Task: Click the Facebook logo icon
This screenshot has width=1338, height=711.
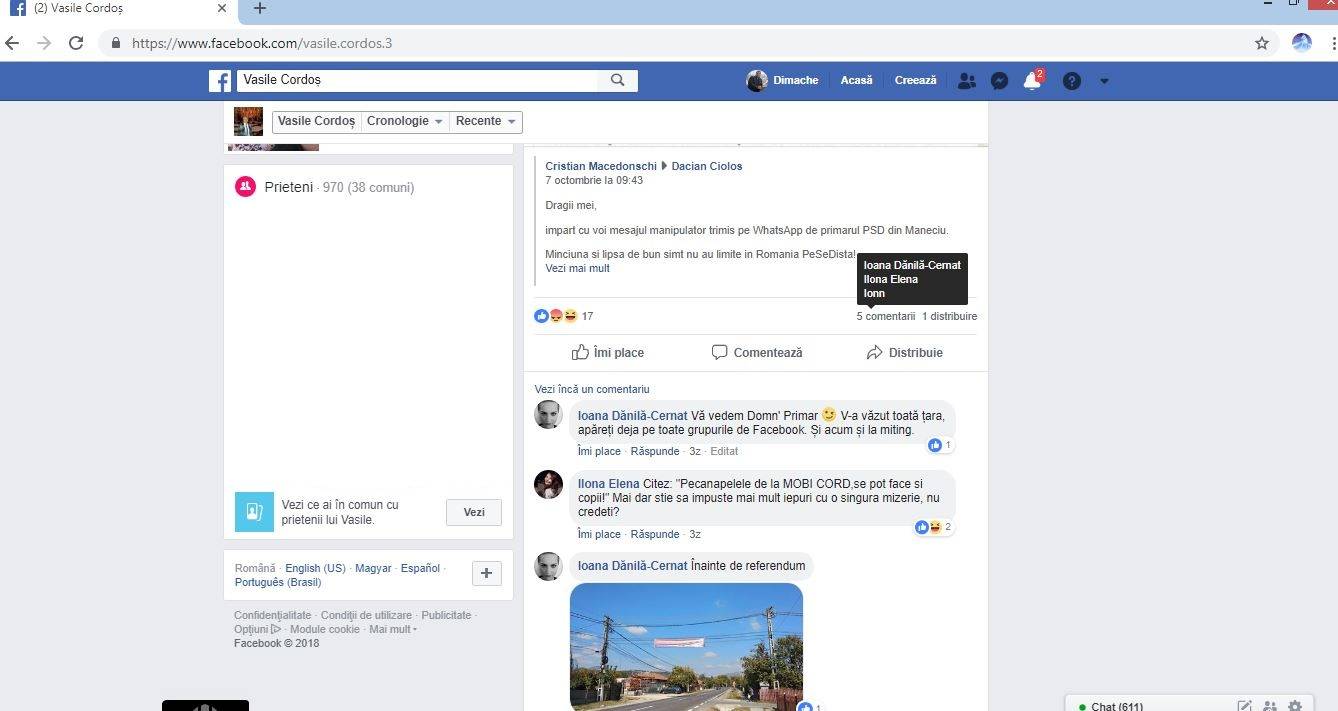Action: coord(220,81)
